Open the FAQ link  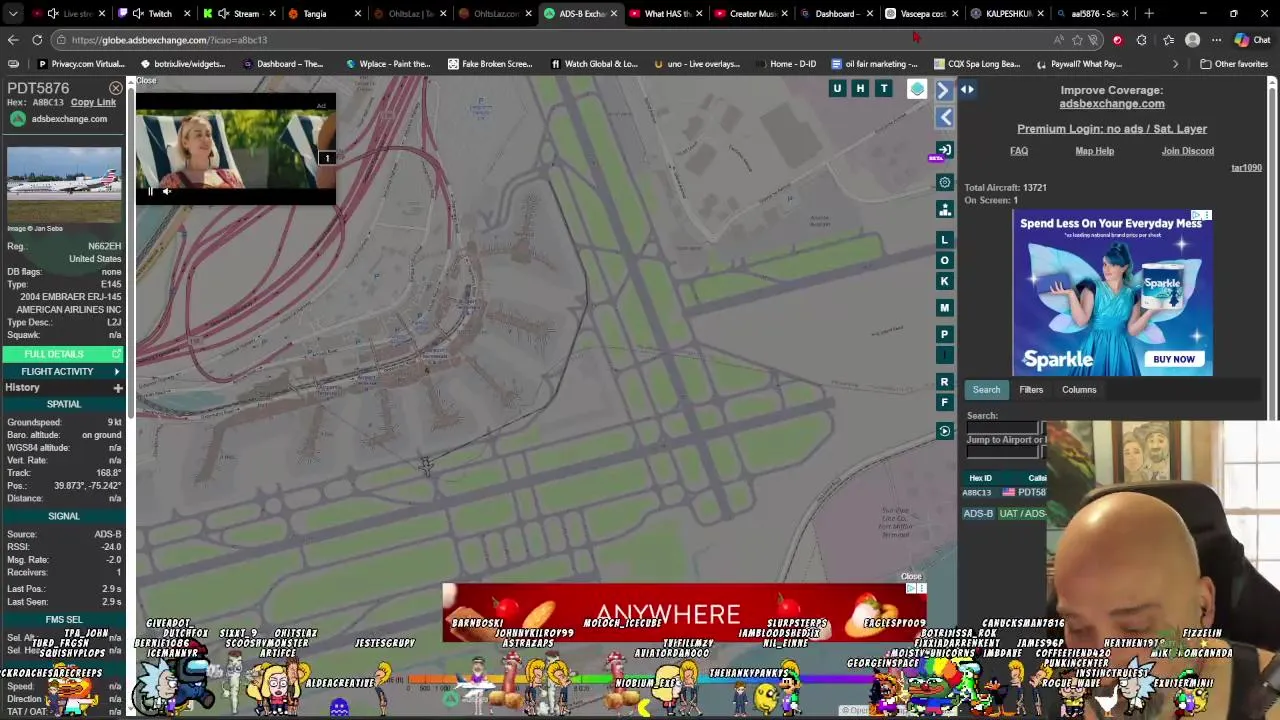coord(1019,151)
